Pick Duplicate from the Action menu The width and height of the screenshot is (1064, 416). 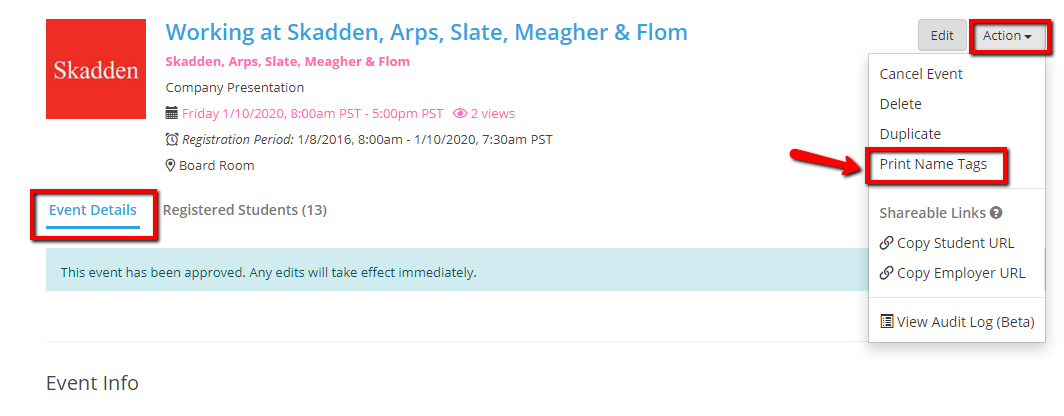pyautogui.click(x=910, y=134)
